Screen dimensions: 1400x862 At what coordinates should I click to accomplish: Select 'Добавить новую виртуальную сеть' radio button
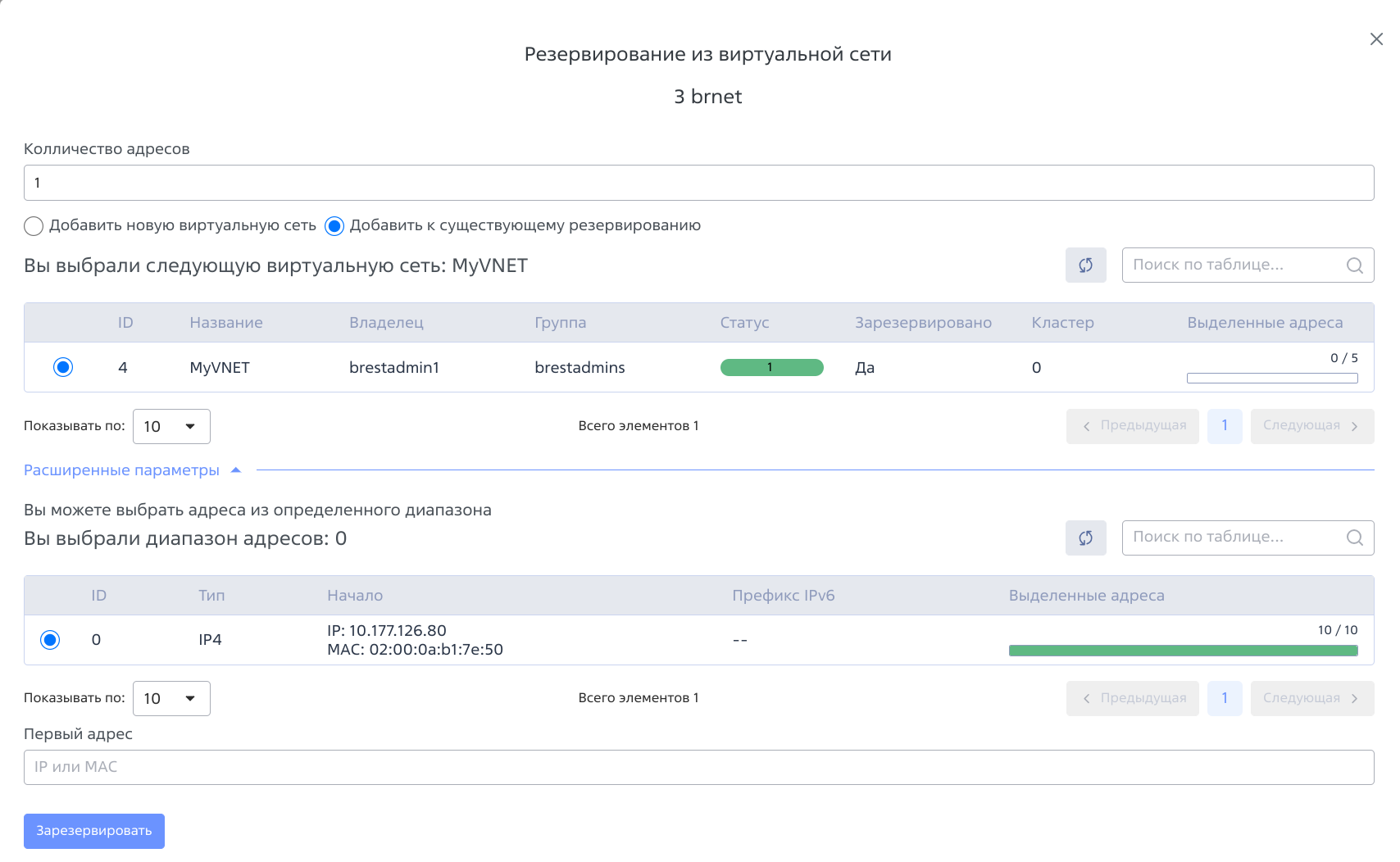pos(34,225)
